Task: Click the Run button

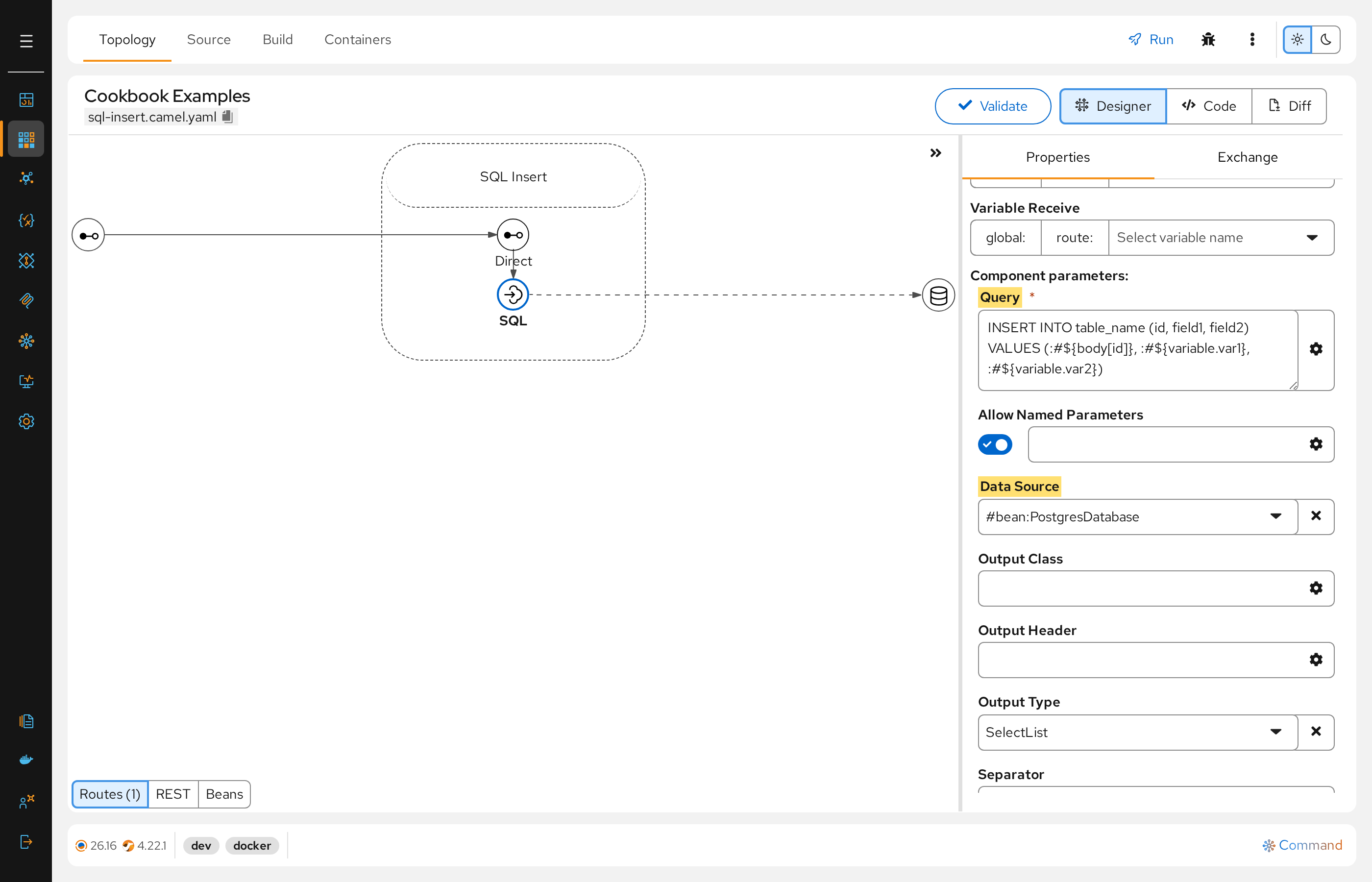Action: pos(1151,40)
